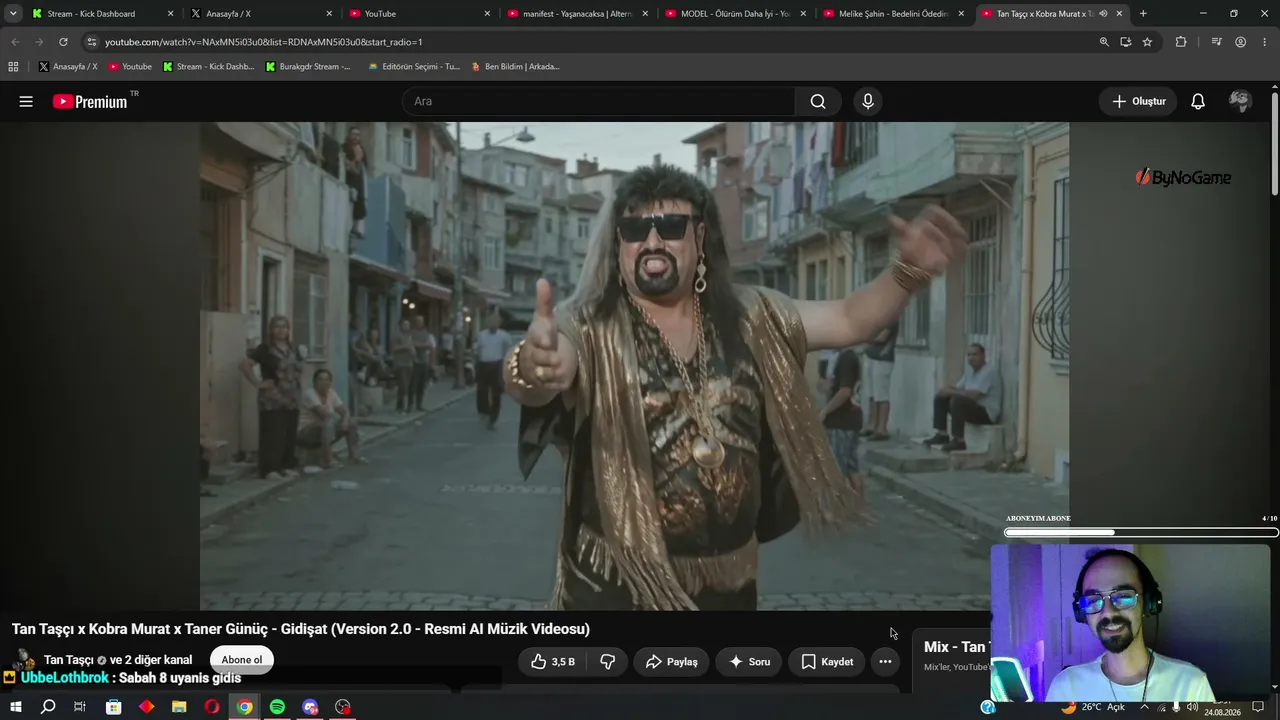1280x720 pixels.
Task: Open Ben Bildim | Arkada... bookmark
Action: pyautogui.click(x=515, y=67)
